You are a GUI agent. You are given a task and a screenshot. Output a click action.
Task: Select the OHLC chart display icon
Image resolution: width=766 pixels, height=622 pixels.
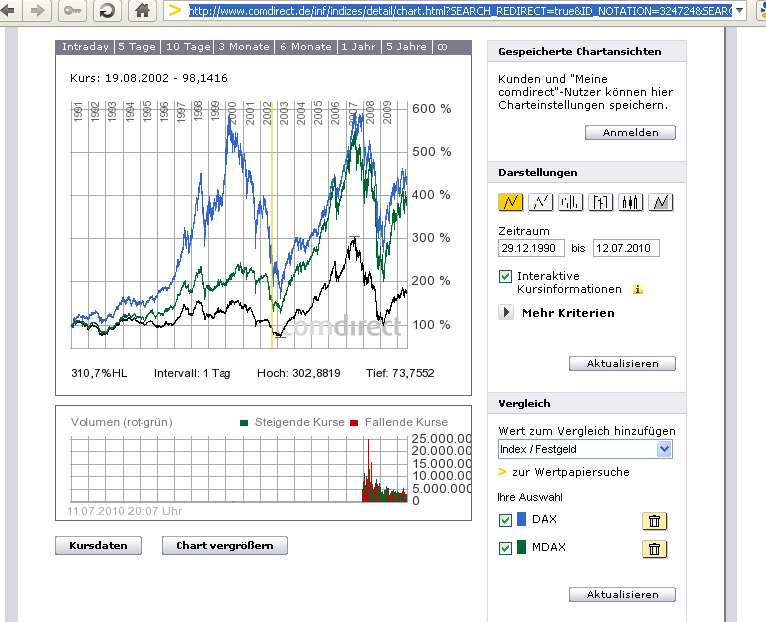pos(600,202)
